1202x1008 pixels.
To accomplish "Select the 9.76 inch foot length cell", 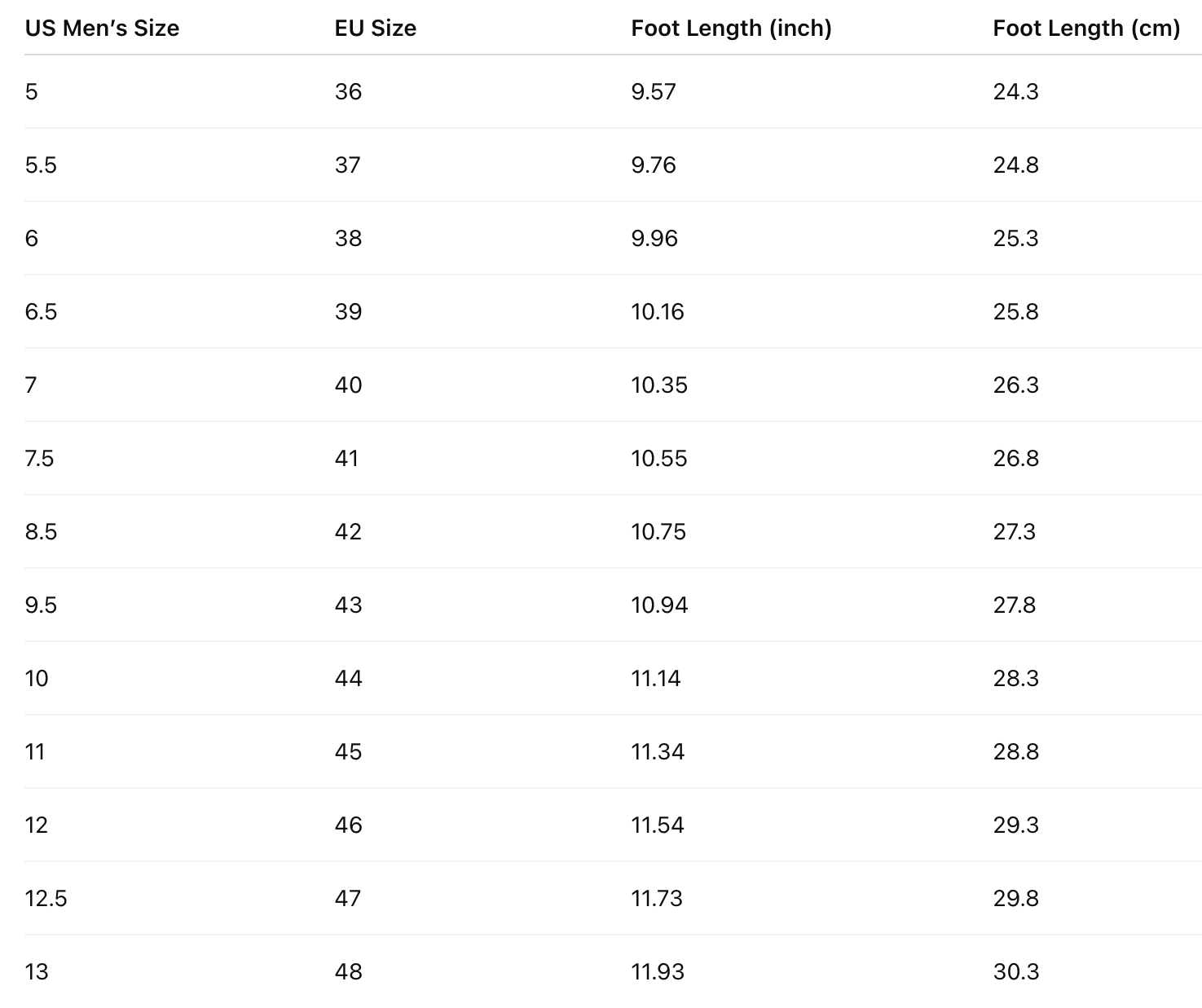I will [654, 165].
